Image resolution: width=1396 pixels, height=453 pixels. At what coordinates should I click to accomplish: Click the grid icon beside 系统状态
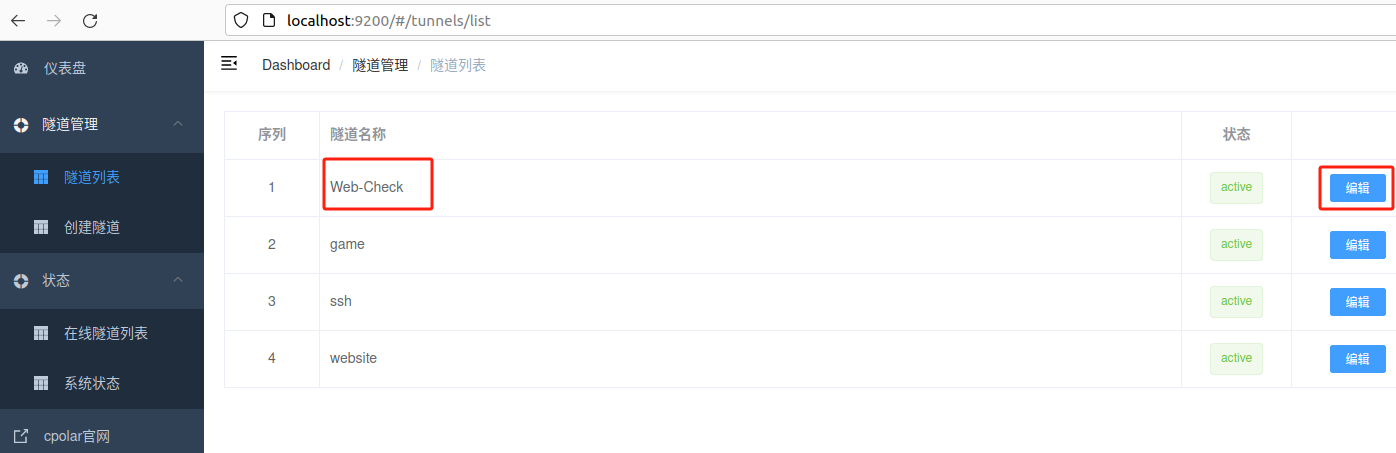(x=41, y=383)
